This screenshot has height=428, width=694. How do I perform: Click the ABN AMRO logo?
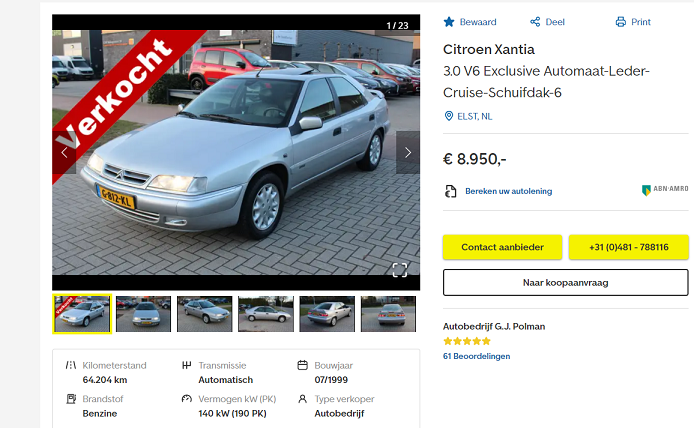pos(665,189)
